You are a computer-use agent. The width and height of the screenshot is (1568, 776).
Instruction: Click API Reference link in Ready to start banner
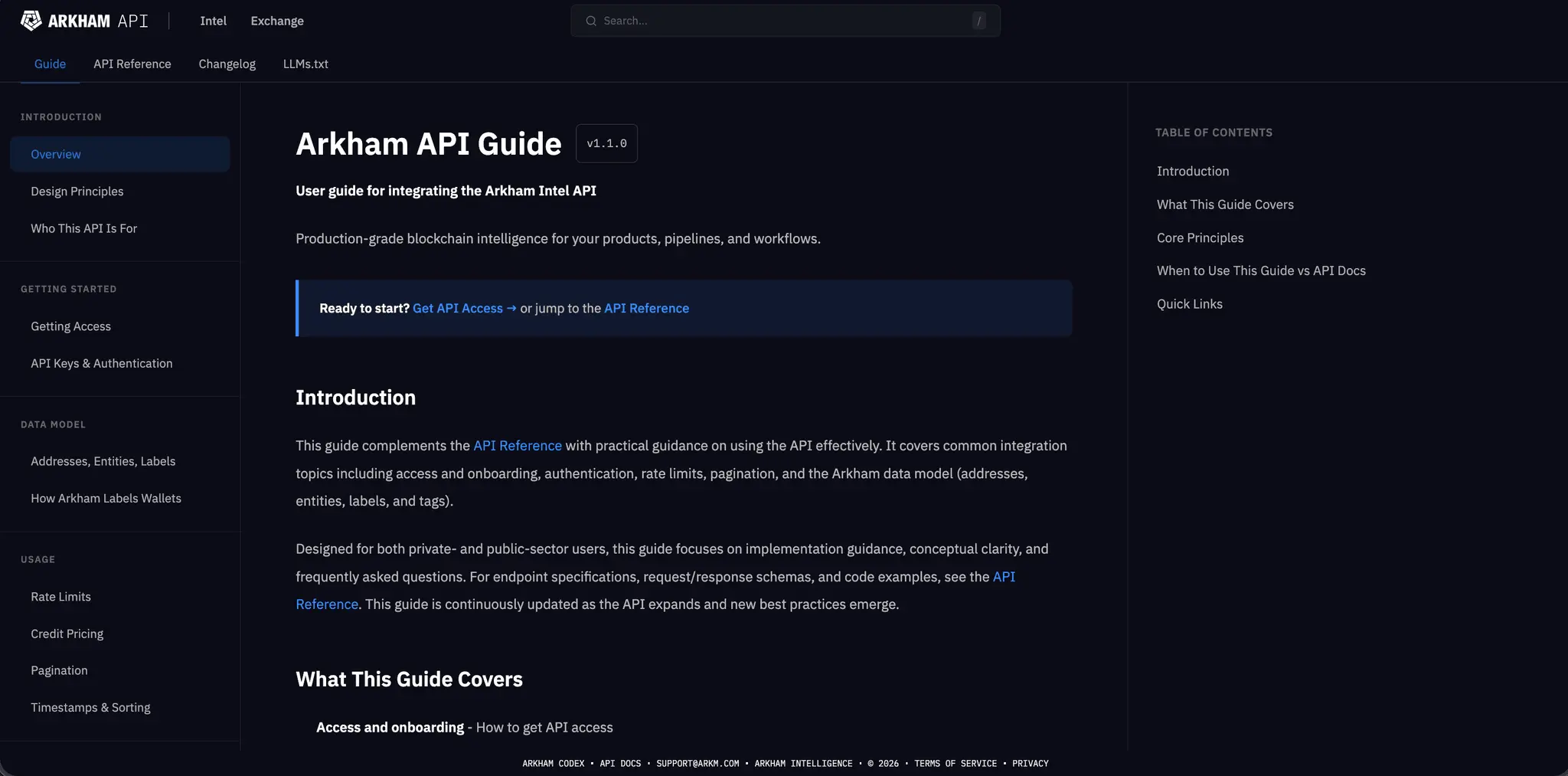tap(647, 308)
